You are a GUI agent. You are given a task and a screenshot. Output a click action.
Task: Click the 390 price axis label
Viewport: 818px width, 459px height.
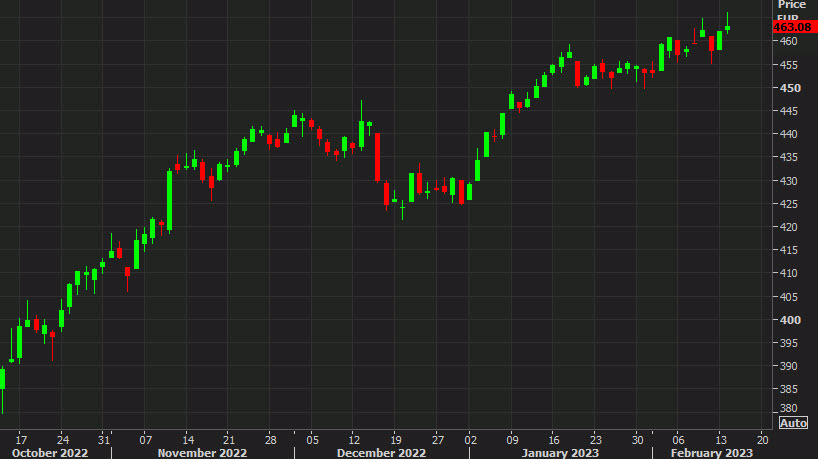pos(789,366)
